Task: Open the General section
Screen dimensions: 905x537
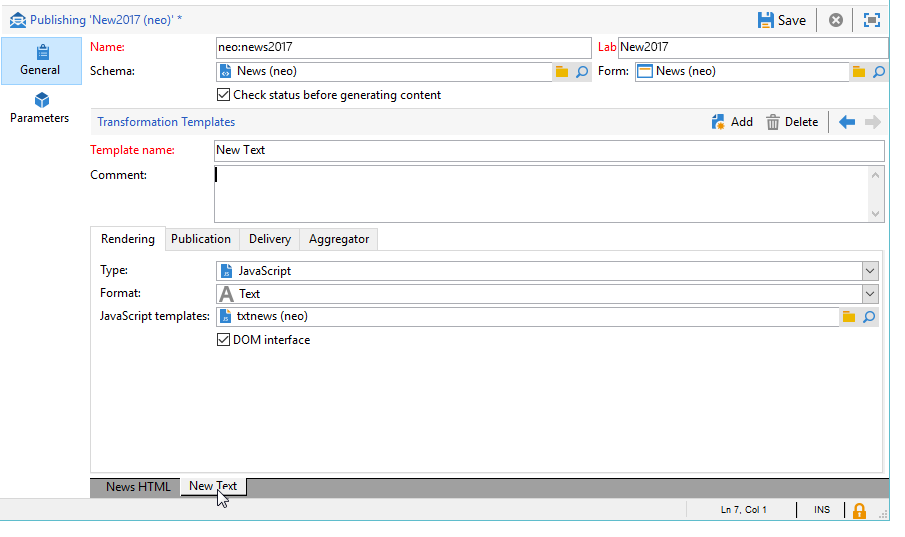Action: tap(40, 61)
